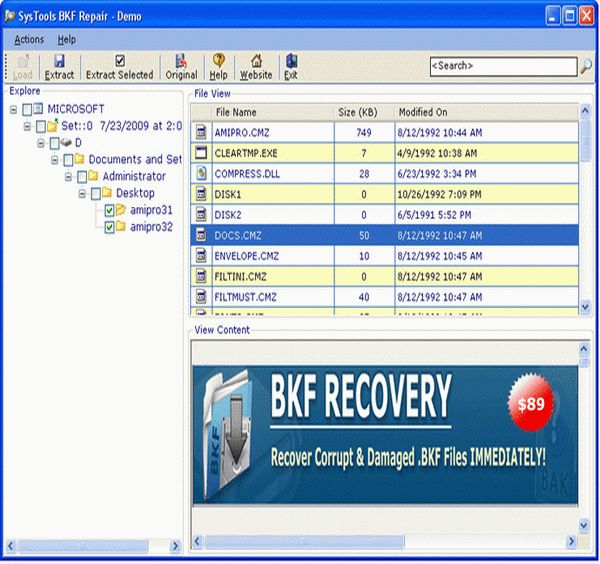Check the Administrator folder checkbox
The image size is (600, 564).
pyautogui.click(x=82, y=177)
